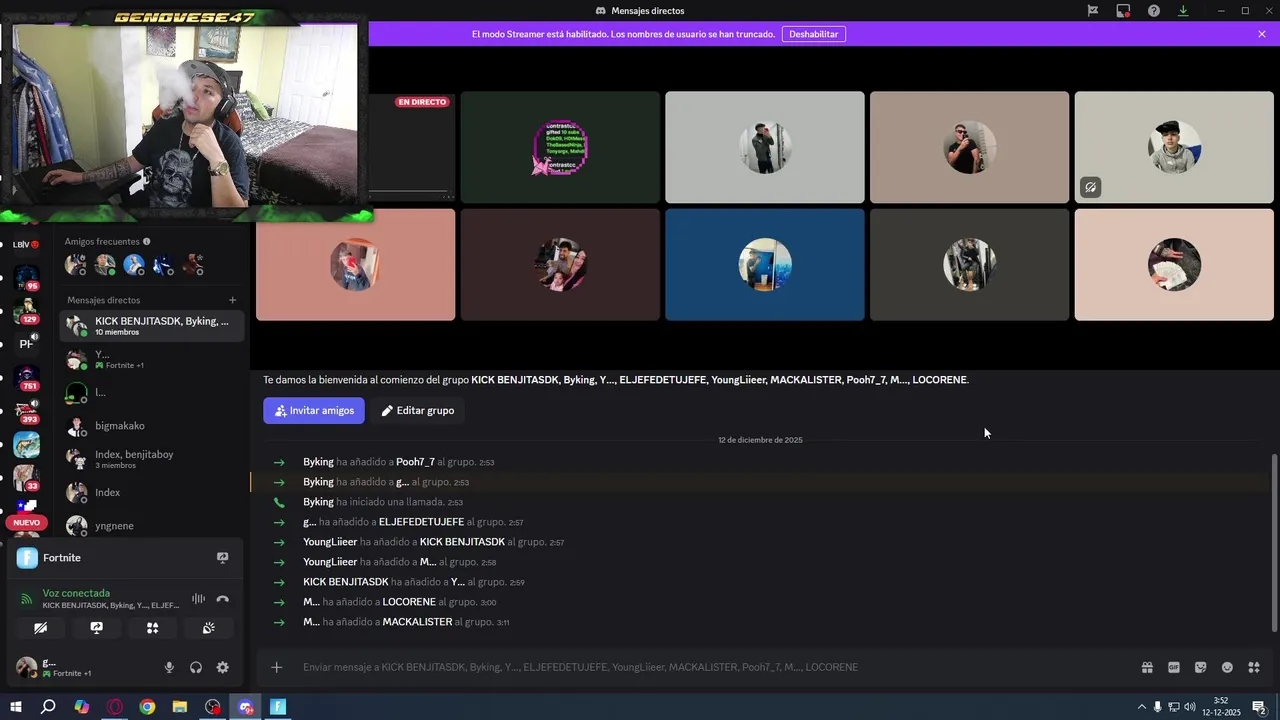Switch to Fortnite from taskbar
The image size is (1280, 720).
pos(278,707)
